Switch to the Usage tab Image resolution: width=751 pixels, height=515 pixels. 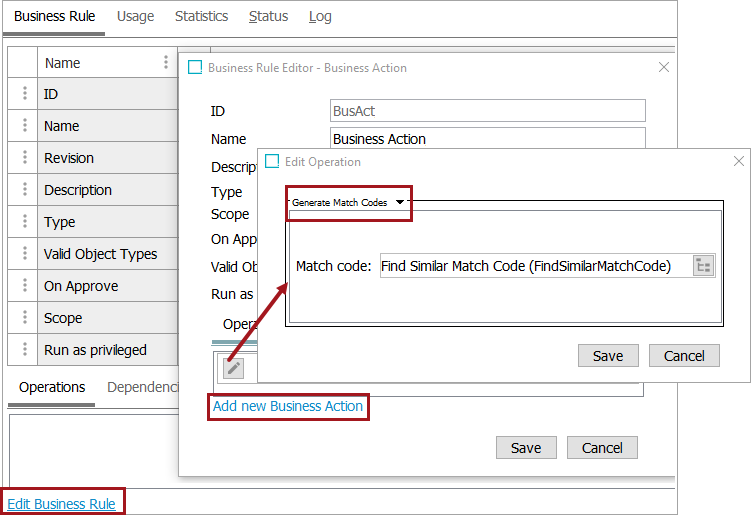[x=135, y=16]
